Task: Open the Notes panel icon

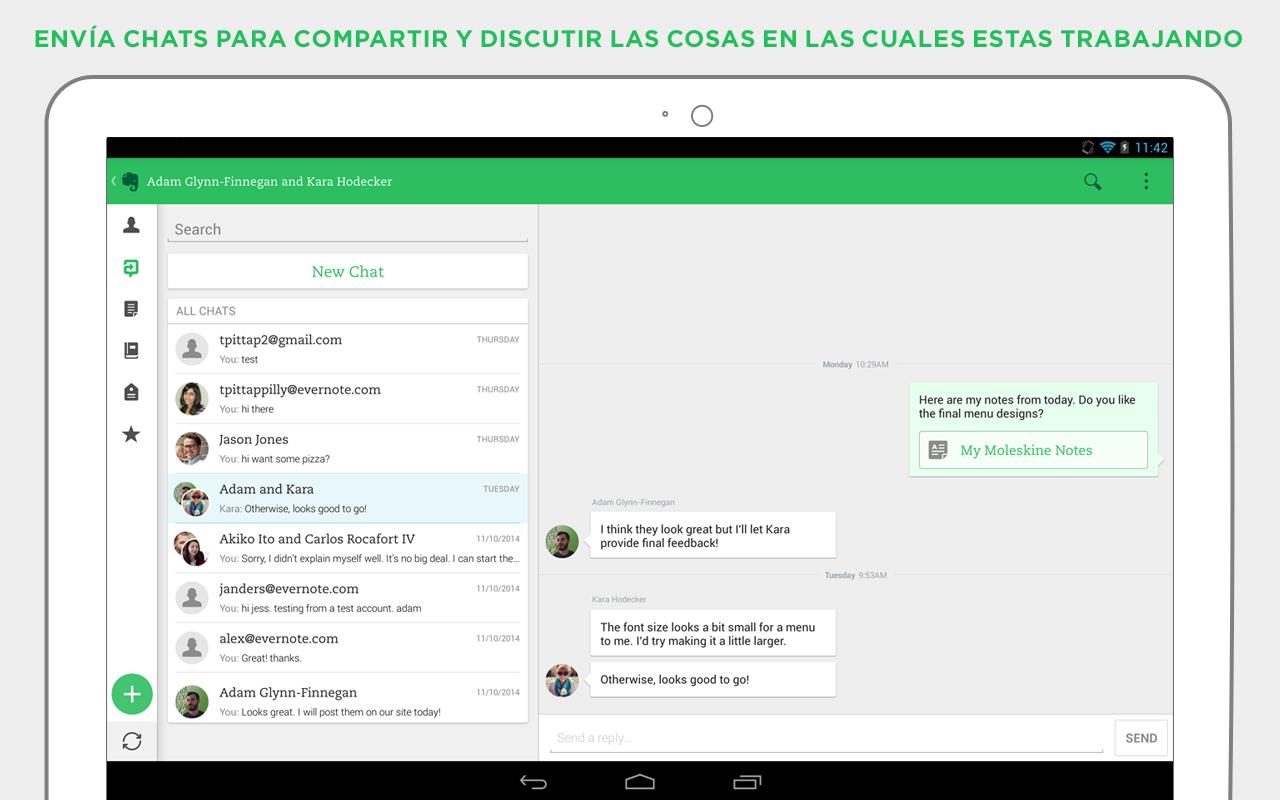Action: (x=131, y=308)
